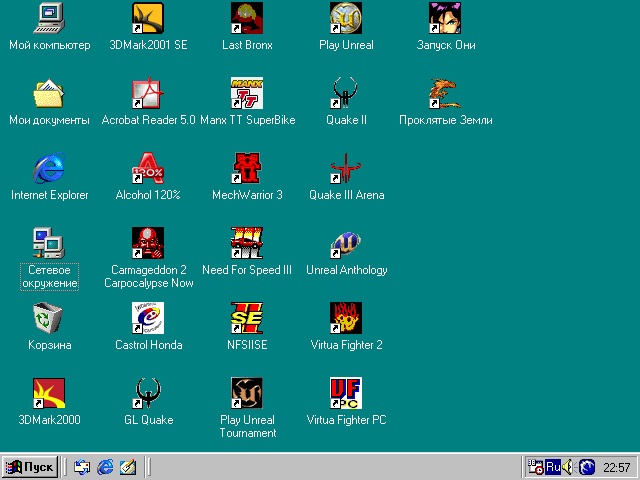Open the Пуск start menu button
Image resolution: width=640 pixels, height=480 pixels.
tap(30, 467)
